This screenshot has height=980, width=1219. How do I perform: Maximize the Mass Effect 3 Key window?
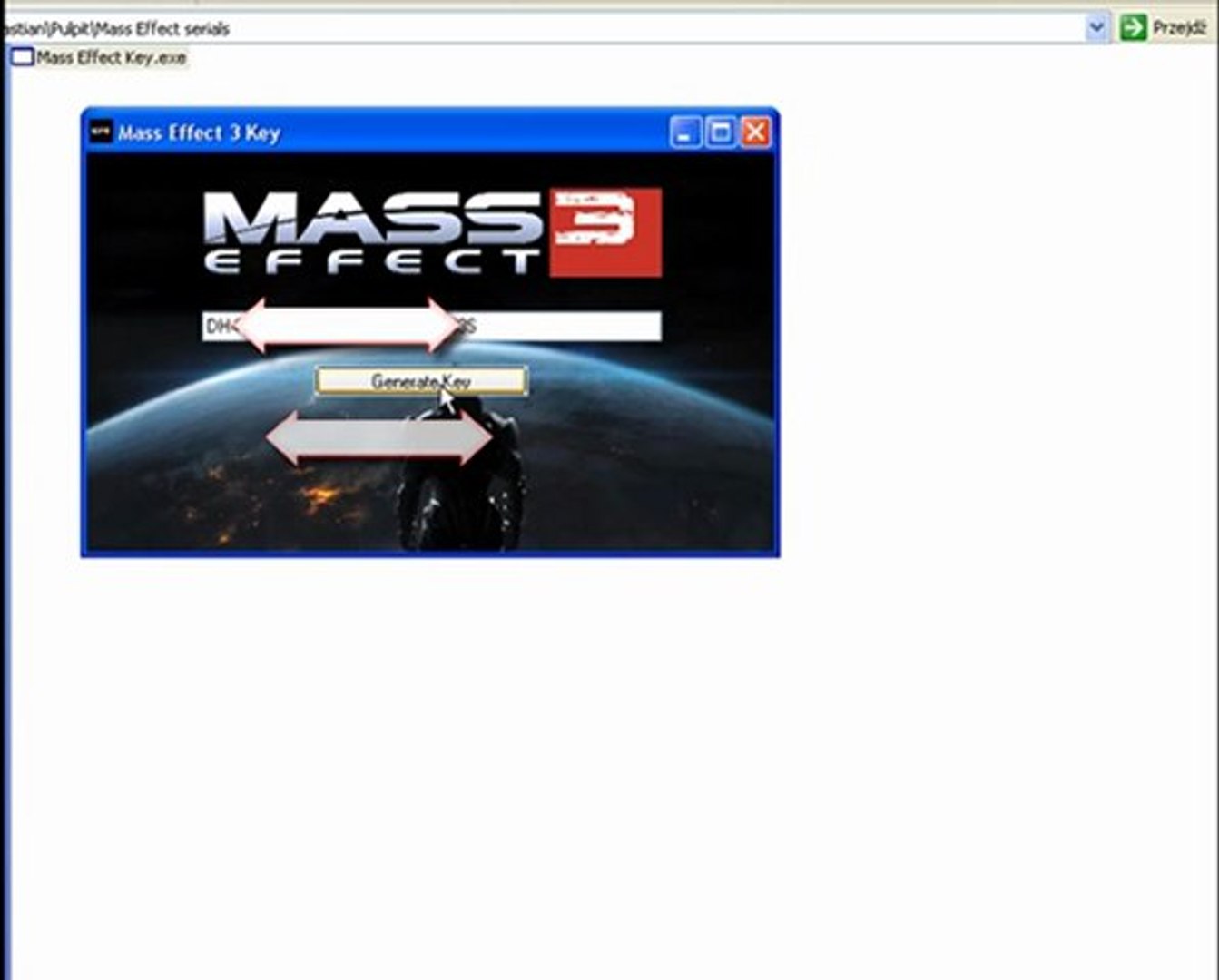click(x=721, y=132)
